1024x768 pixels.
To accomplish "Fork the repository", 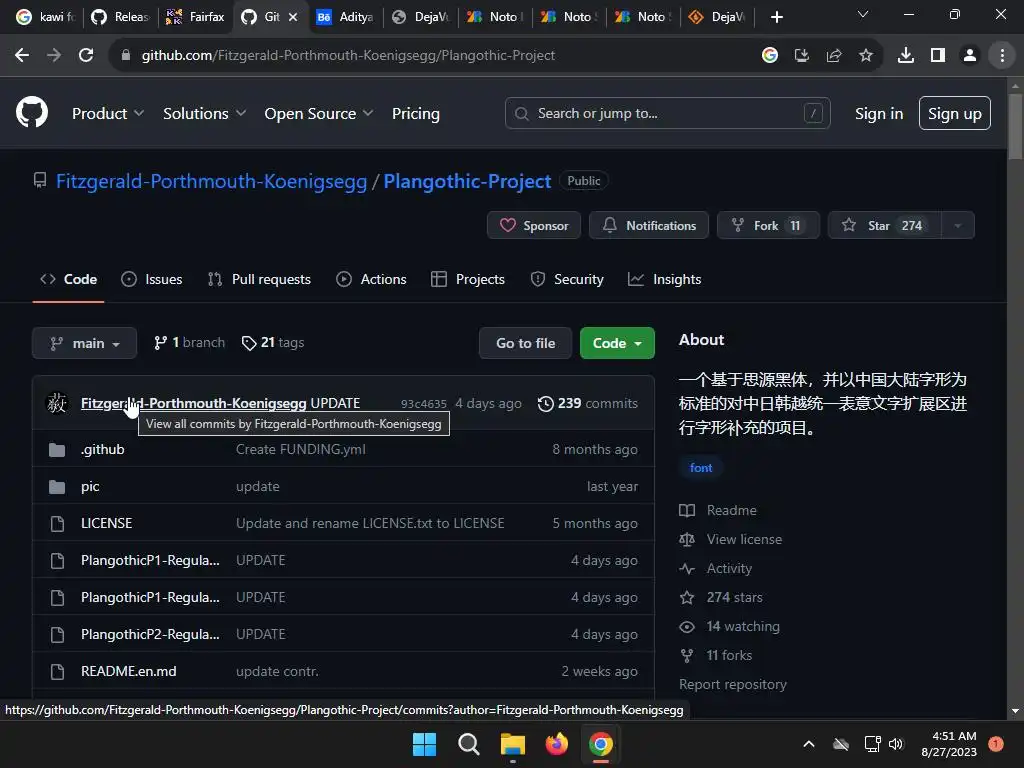I will coord(768,225).
